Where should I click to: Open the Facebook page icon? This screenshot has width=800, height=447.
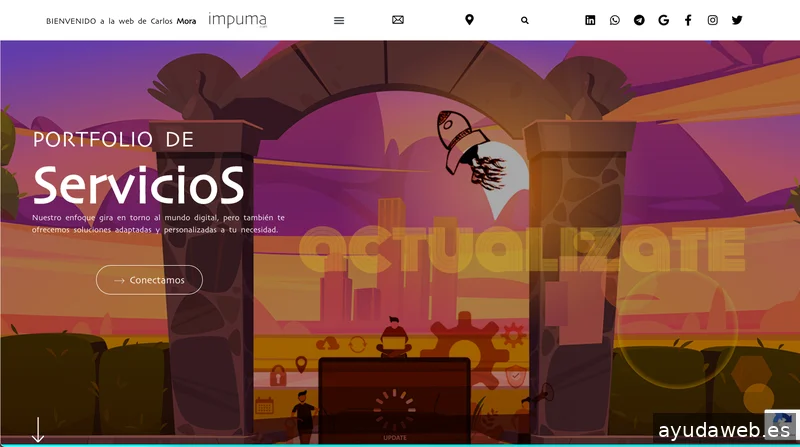tap(688, 20)
